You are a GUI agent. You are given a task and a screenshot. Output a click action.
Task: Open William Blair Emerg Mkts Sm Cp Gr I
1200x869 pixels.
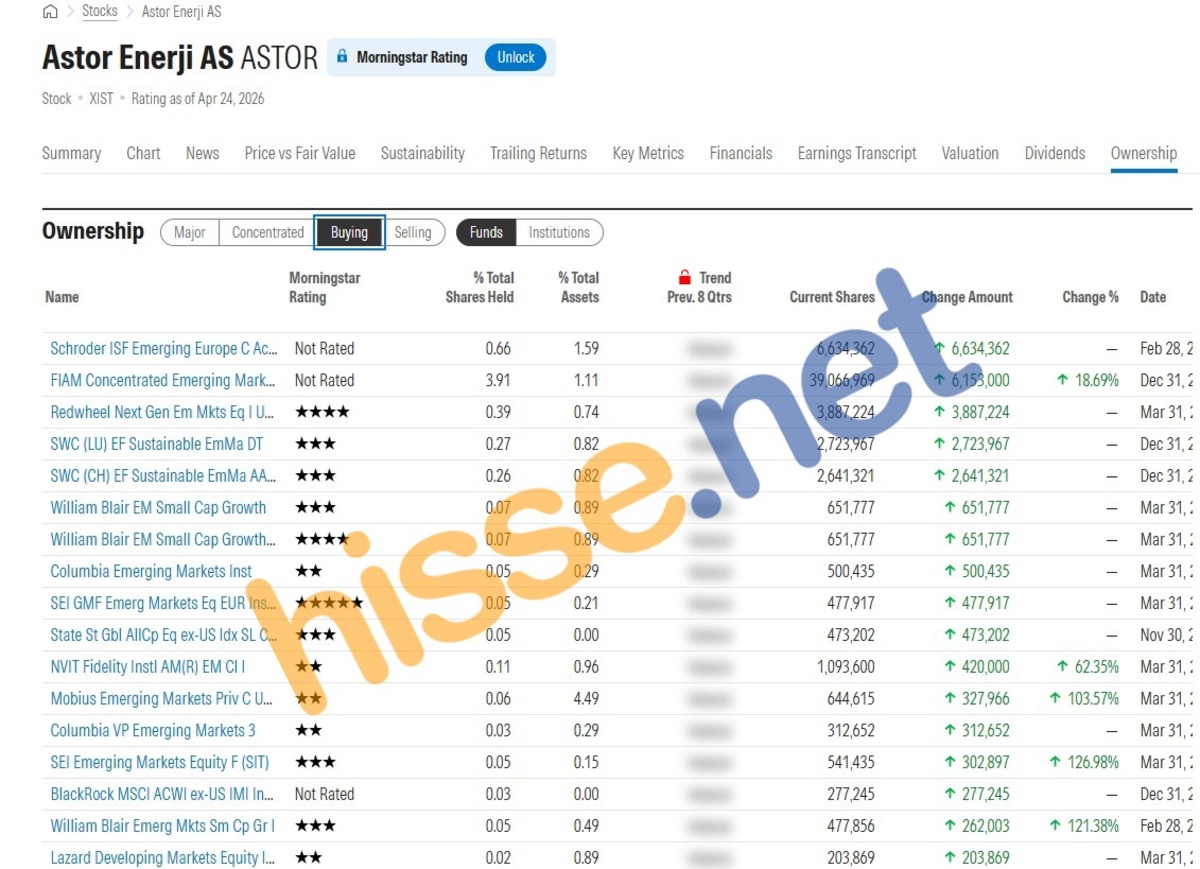coord(163,826)
